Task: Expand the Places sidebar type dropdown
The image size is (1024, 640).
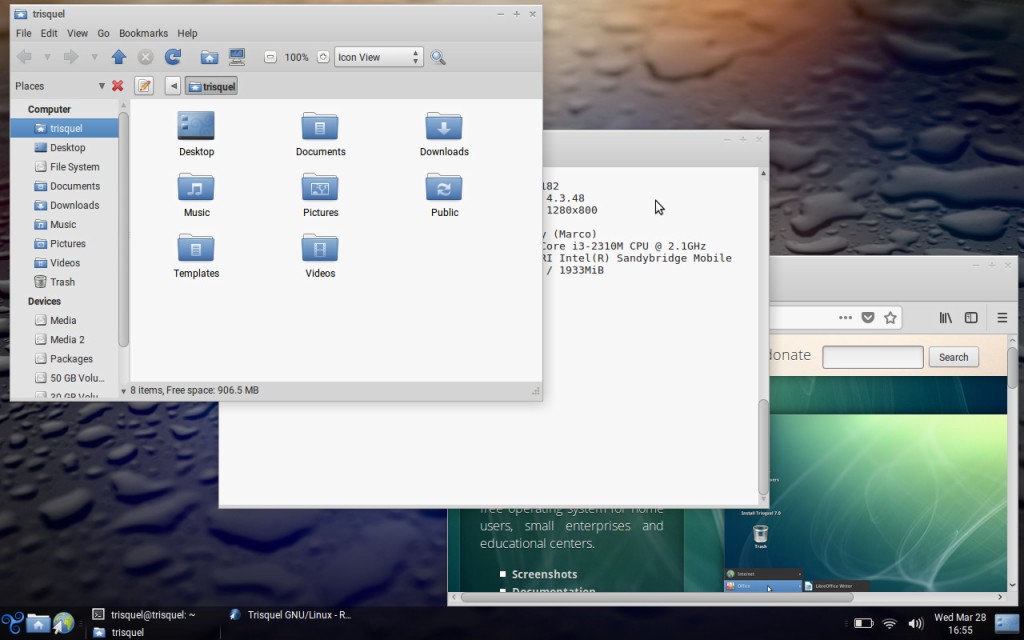Action: point(101,86)
